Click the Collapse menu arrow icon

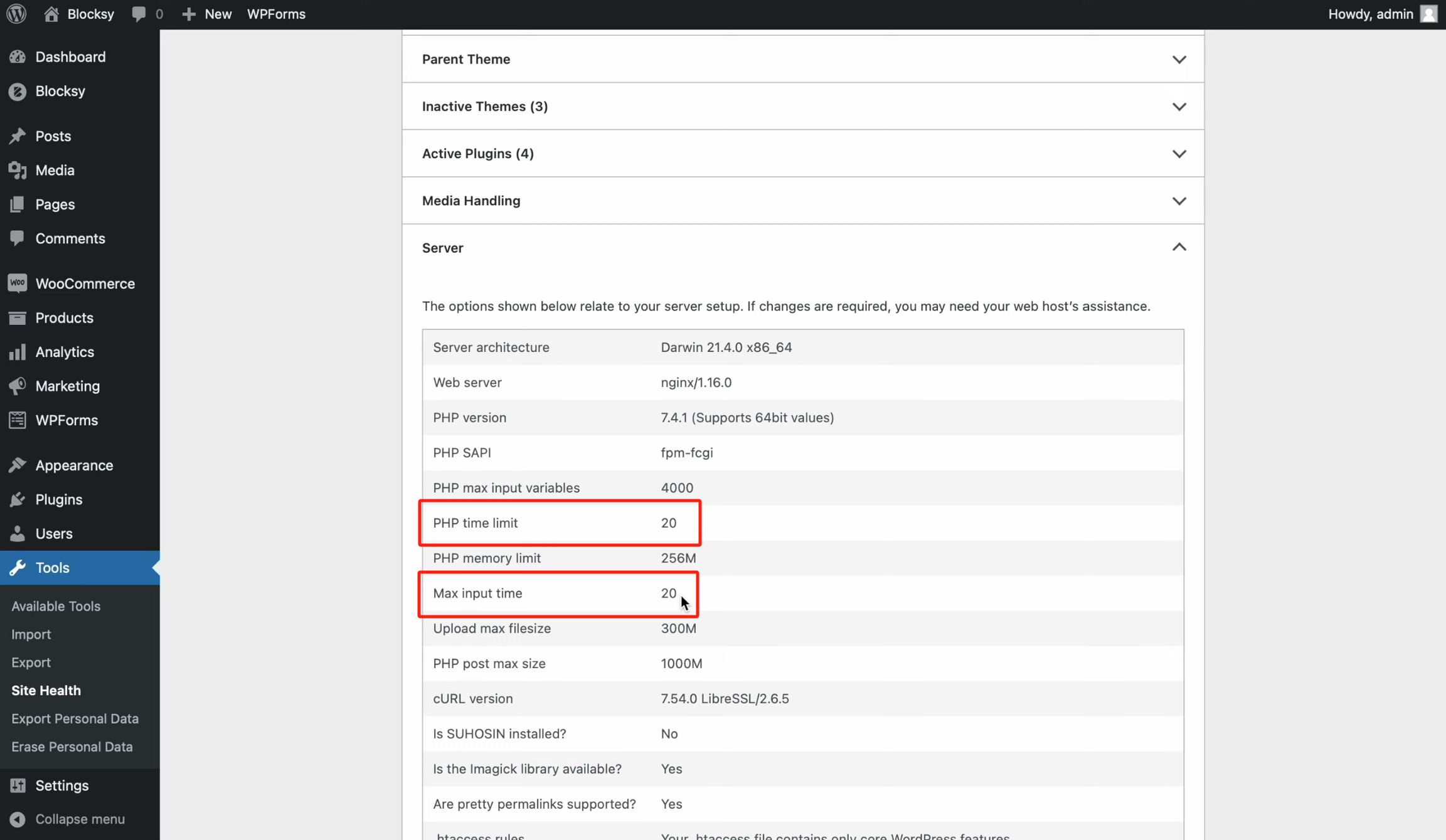point(18,819)
